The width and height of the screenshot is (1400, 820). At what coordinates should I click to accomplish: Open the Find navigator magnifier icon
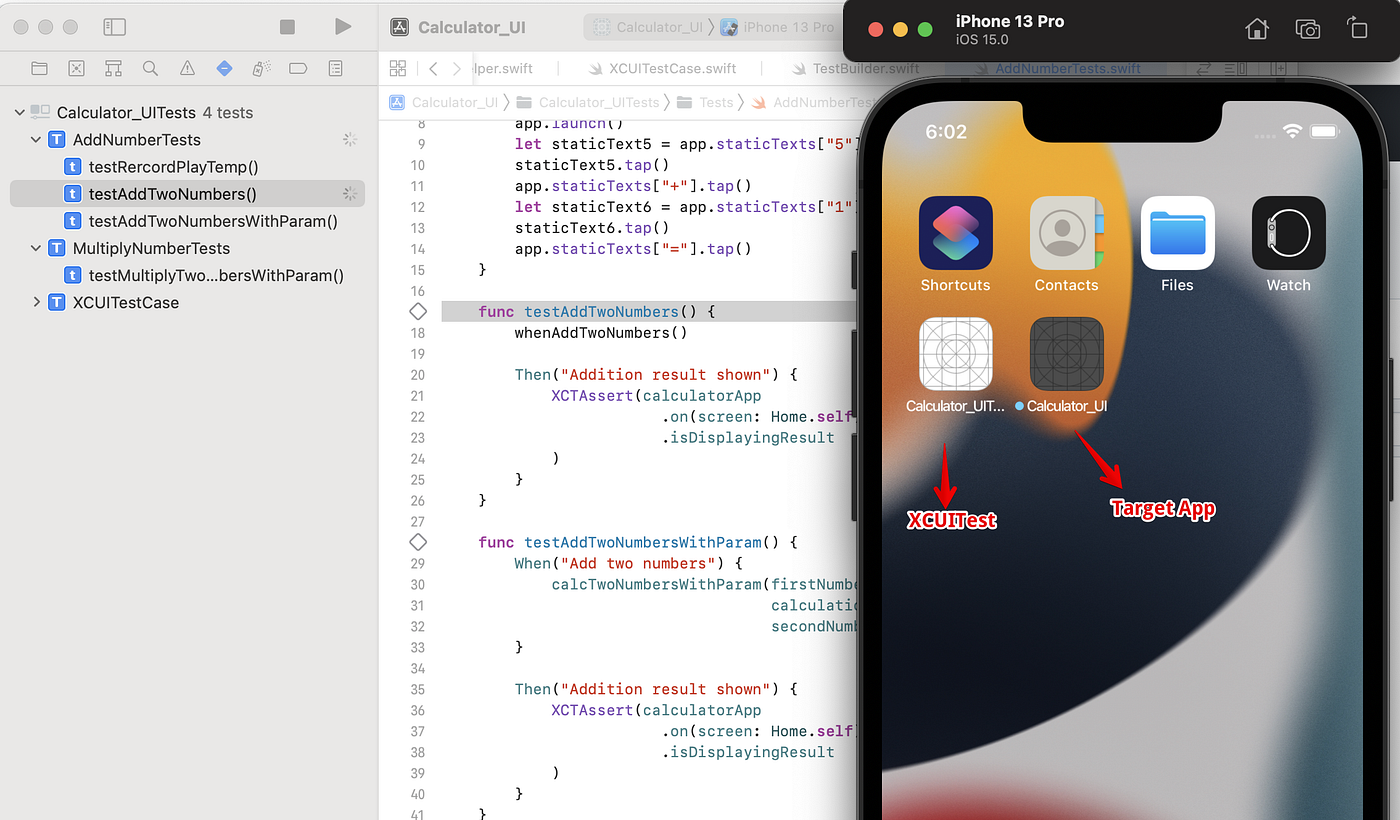[150, 68]
